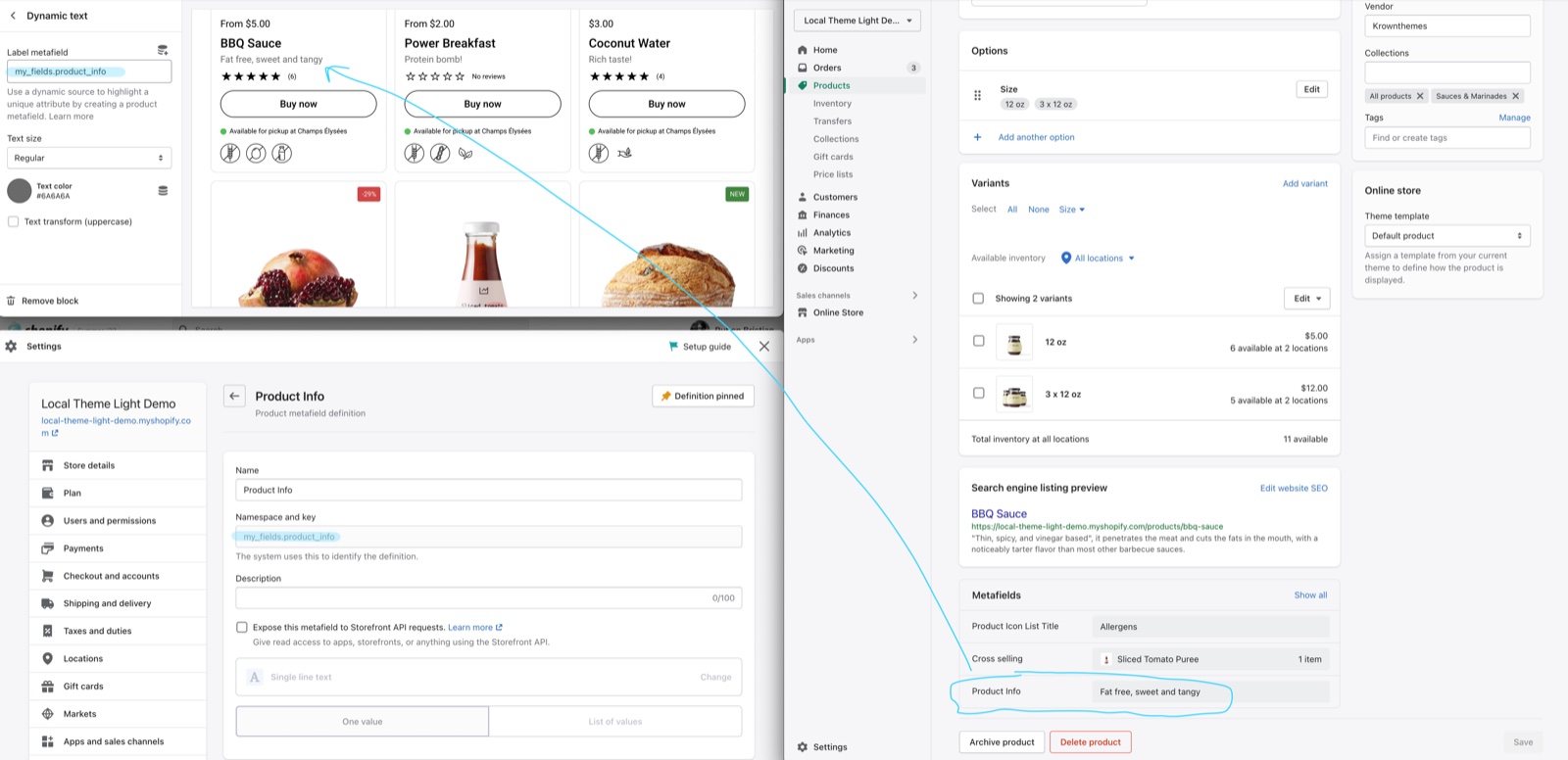Click the 3 x 12 oz variant thumbnail

click(x=1014, y=394)
